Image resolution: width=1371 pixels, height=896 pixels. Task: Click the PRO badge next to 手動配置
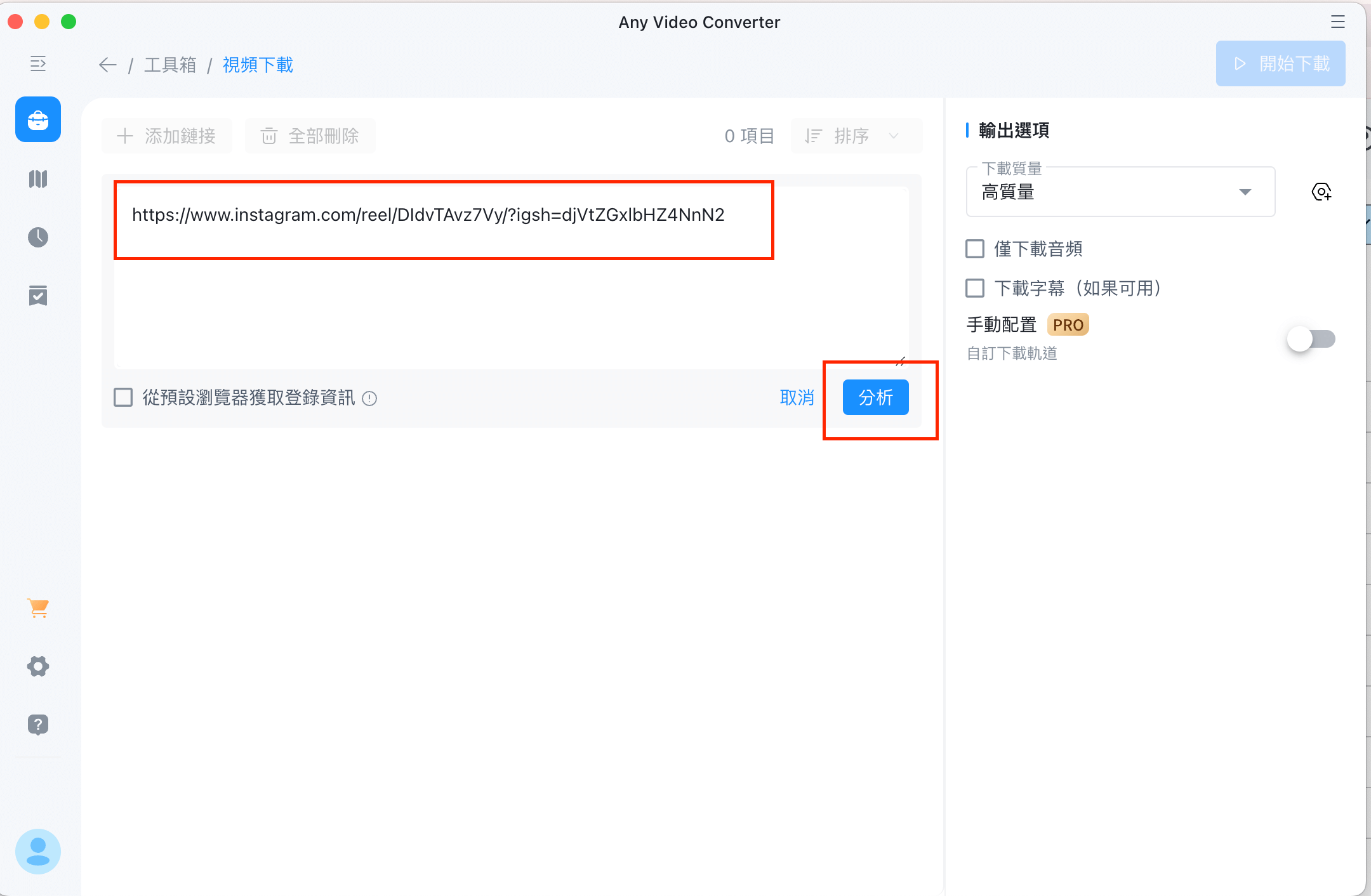click(x=1068, y=325)
